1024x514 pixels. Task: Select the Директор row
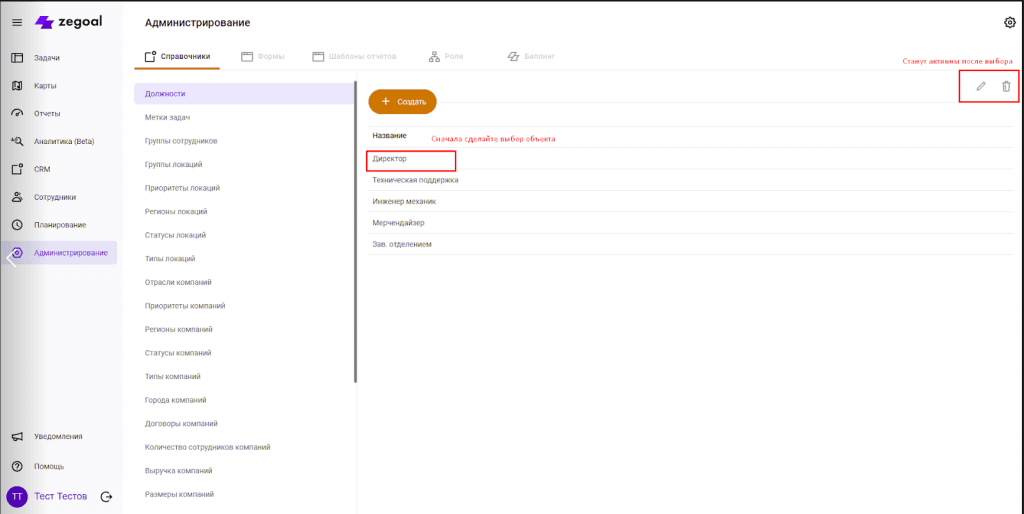[x=411, y=159]
